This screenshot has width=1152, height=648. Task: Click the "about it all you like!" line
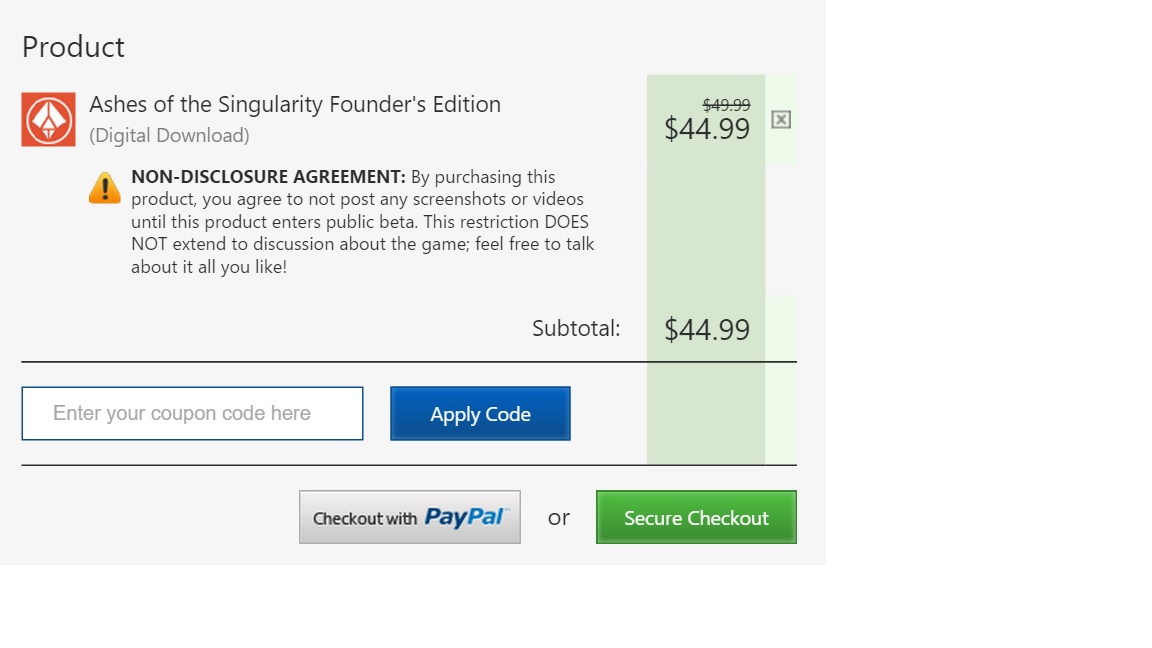pyautogui.click(x=209, y=267)
